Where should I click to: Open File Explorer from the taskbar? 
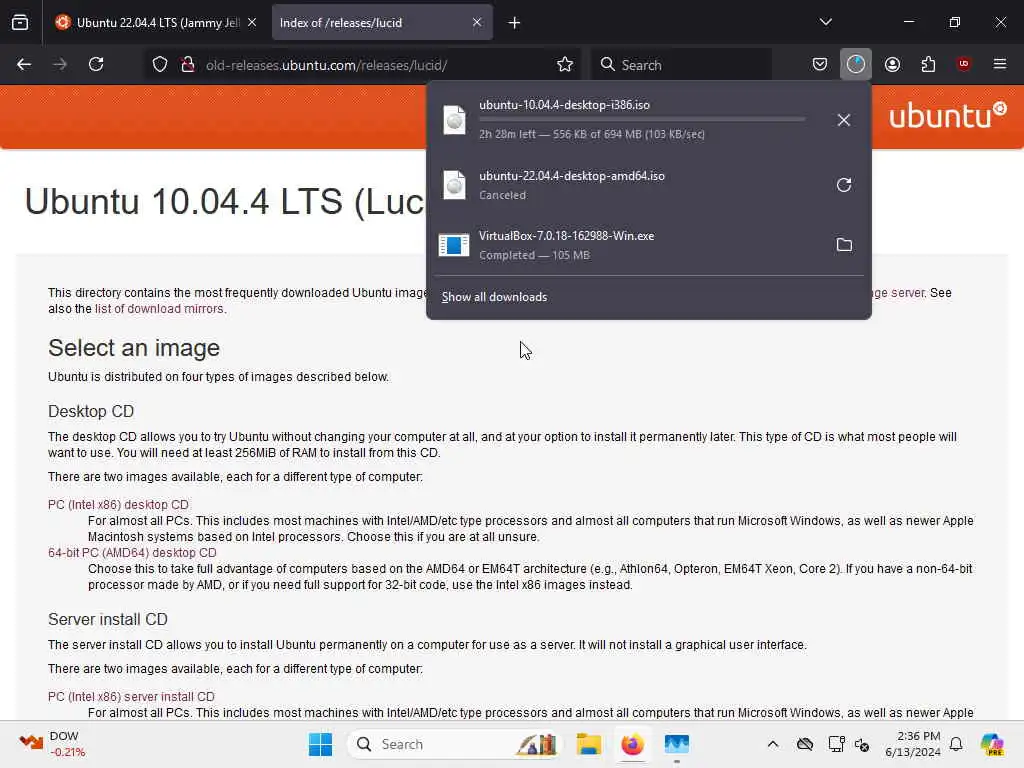(588, 744)
